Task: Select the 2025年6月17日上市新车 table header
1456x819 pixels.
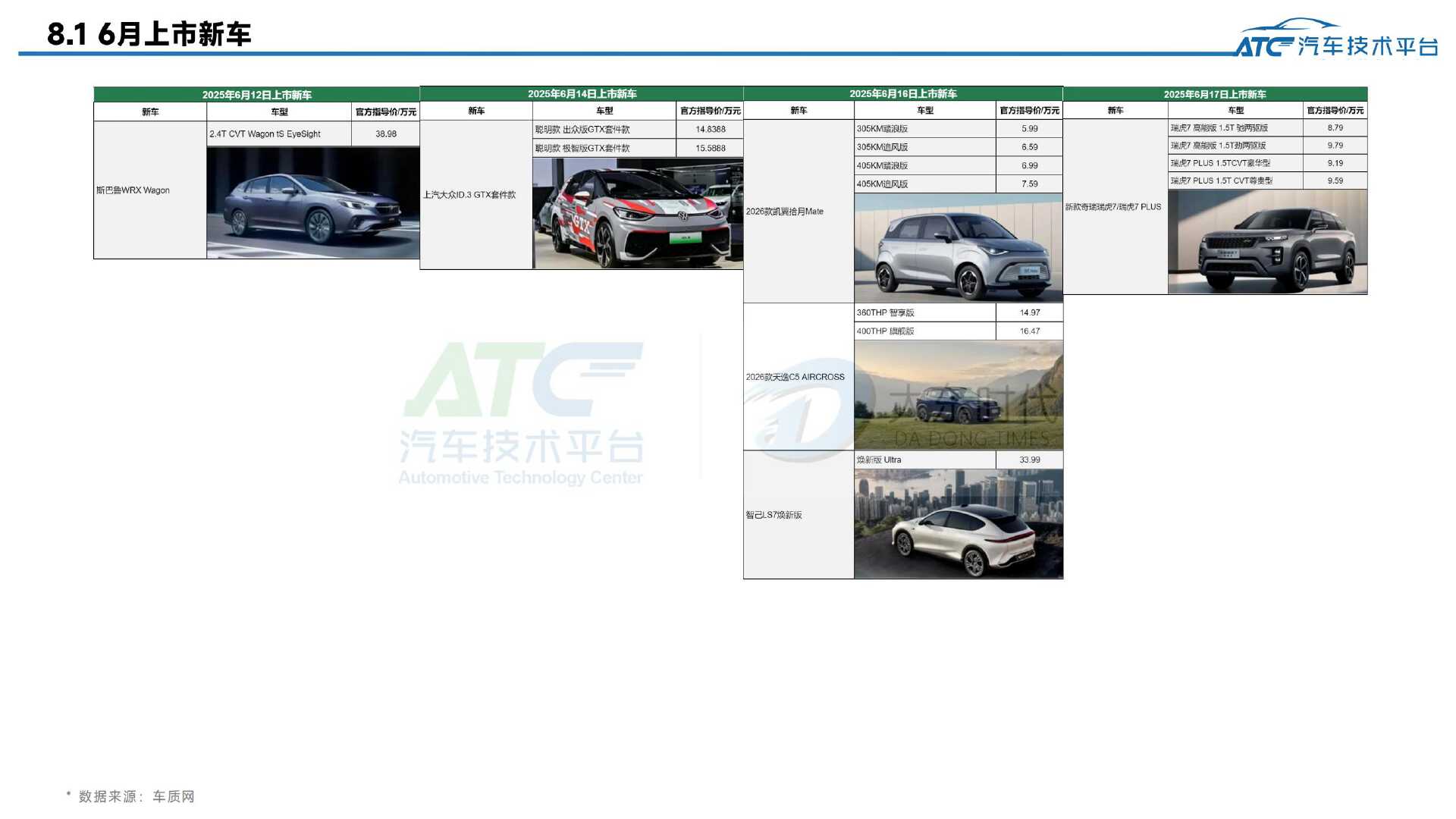Action: coord(1215,94)
